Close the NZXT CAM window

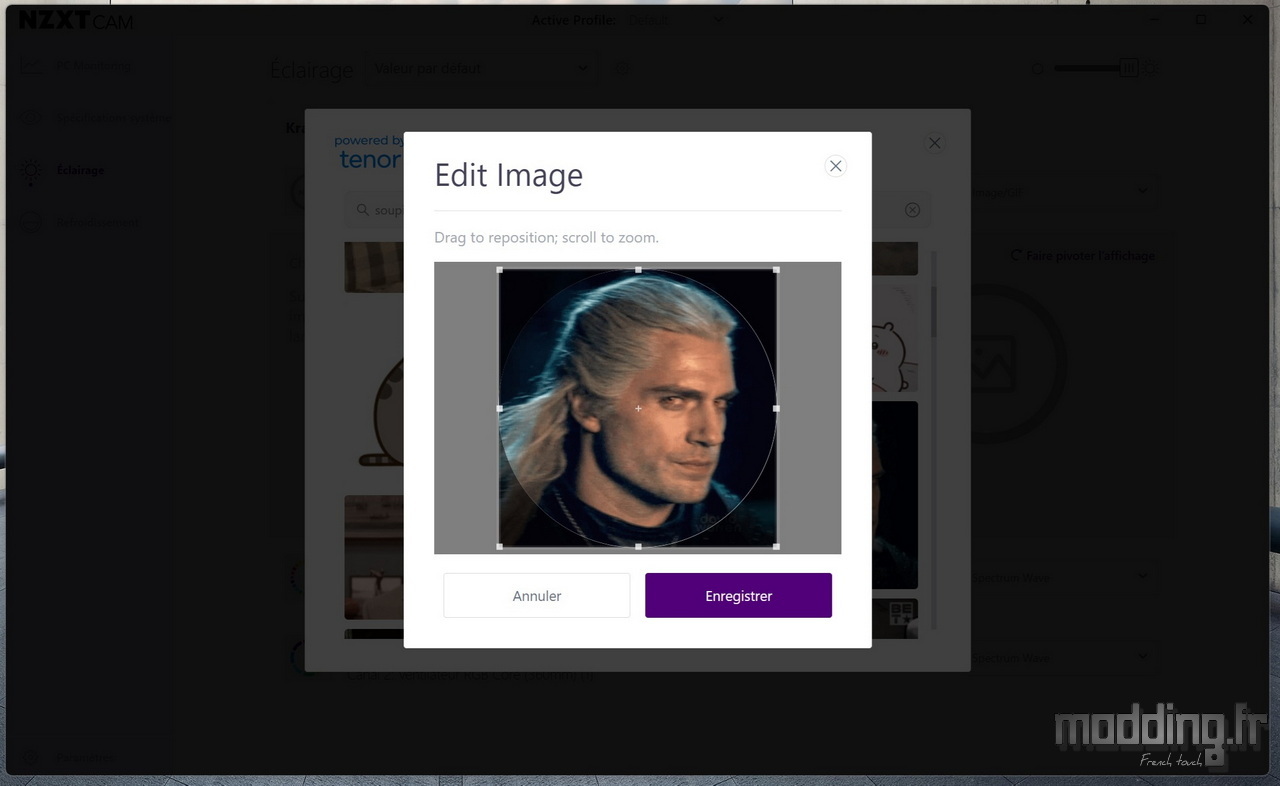point(1247,19)
